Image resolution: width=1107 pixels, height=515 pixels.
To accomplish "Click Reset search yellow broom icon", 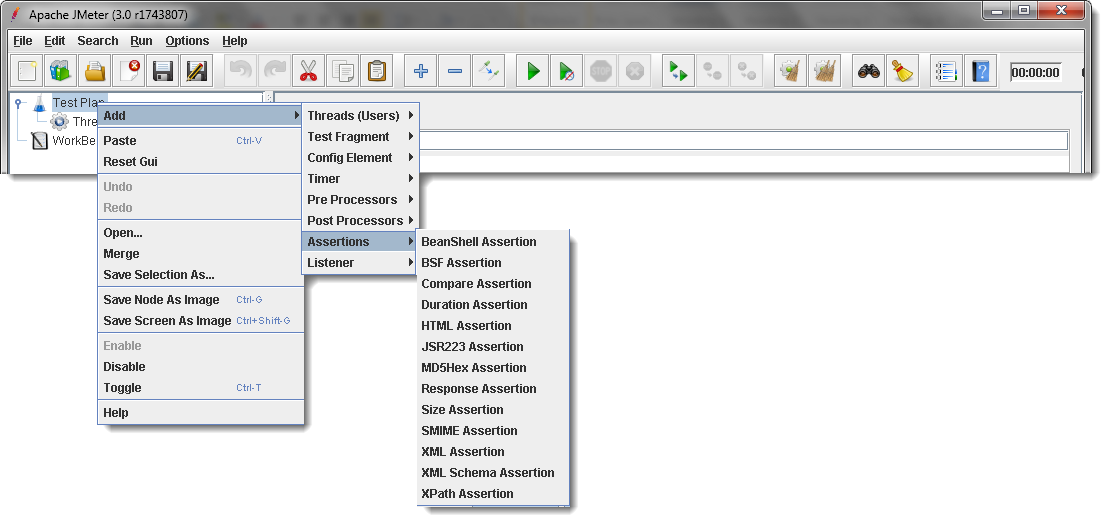I will pyautogui.click(x=902, y=71).
